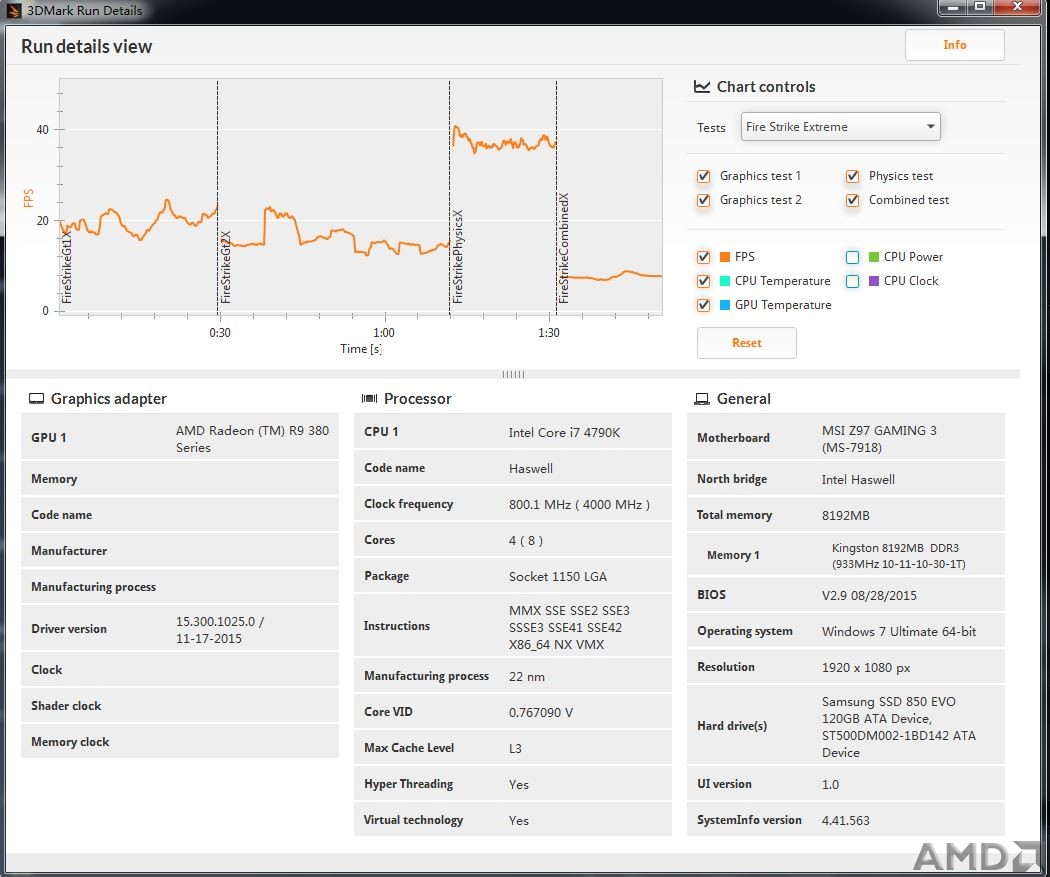
Task: Click the monitor icon beside Graphics adapter
Action: [36, 399]
